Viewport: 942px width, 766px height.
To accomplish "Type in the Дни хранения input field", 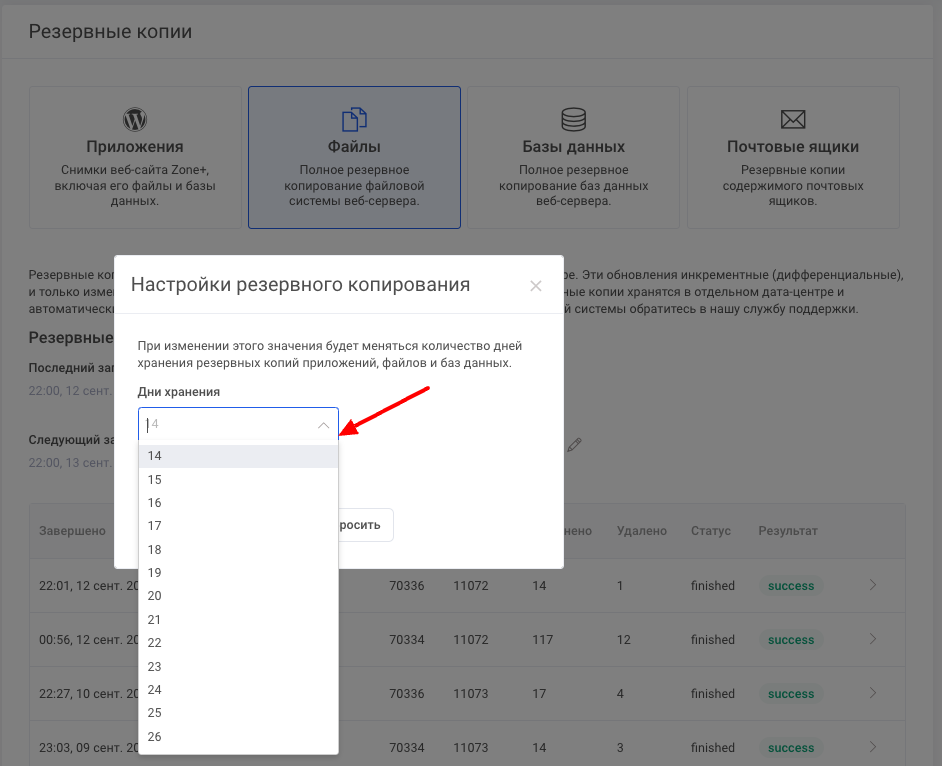I will pyautogui.click(x=228, y=425).
